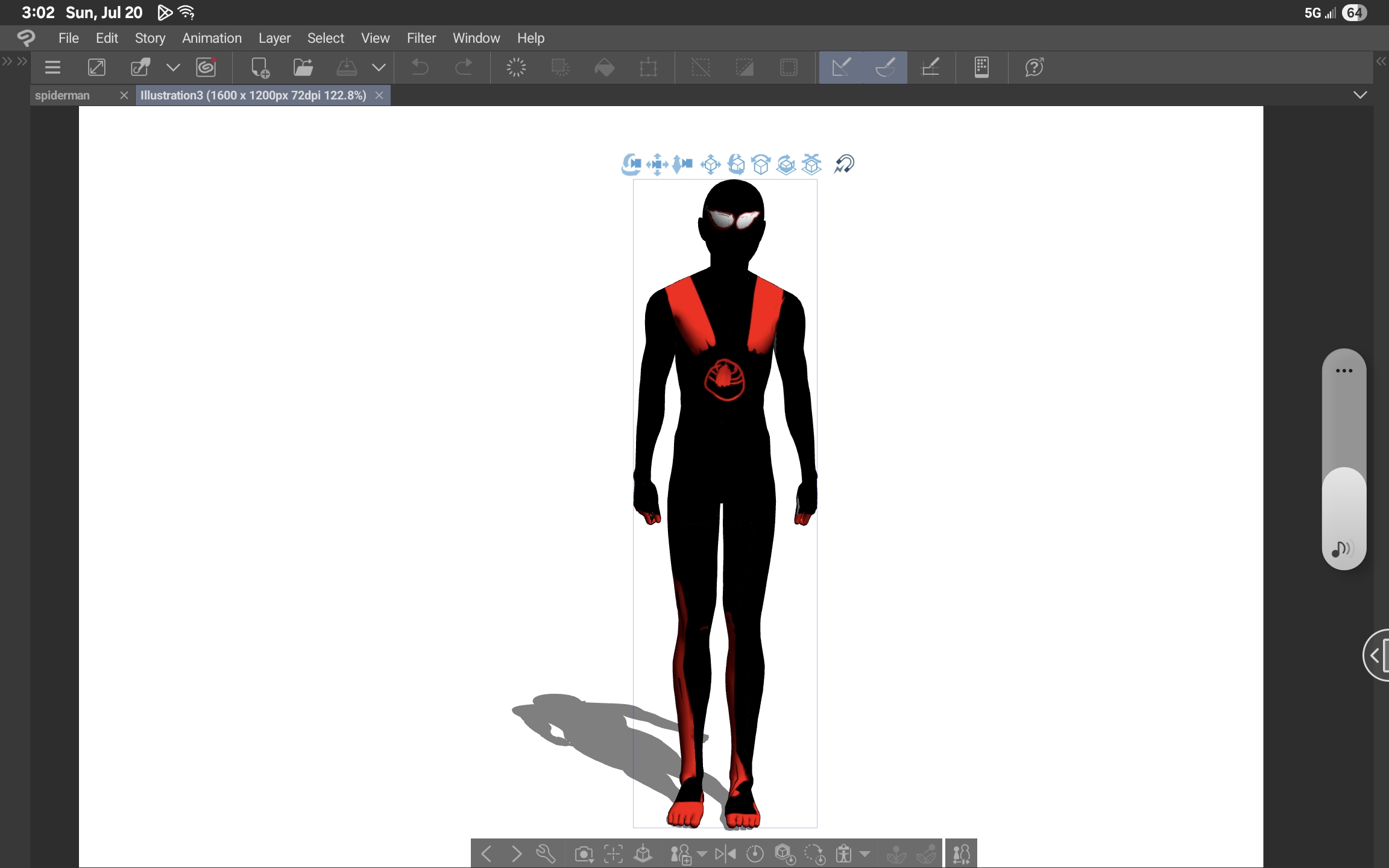
Task: Expand the canvas tab list chevron
Action: pyautogui.click(x=1360, y=95)
